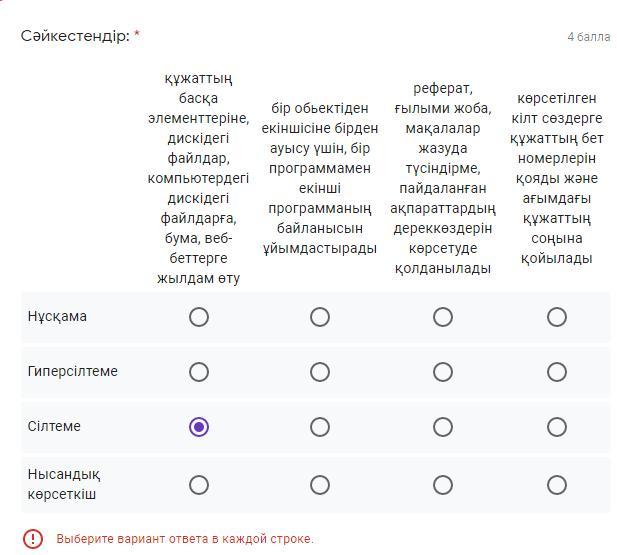
Task: Select Сілтеме radio in third column
Action: pyautogui.click(x=442, y=427)
